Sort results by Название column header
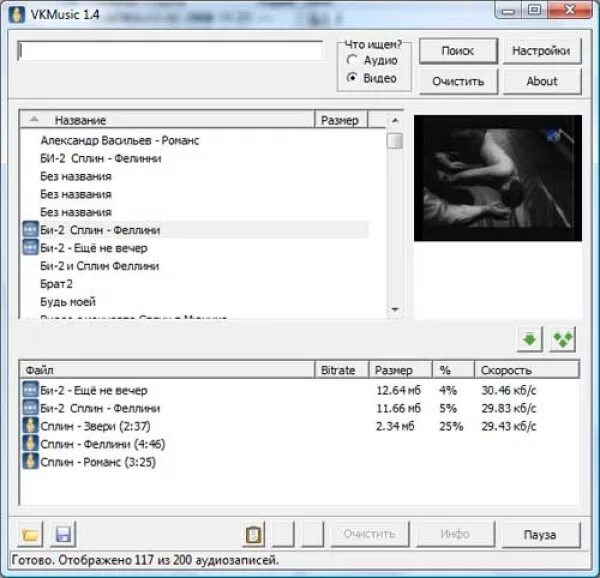600x578 pixels. [x=167, y=120]
